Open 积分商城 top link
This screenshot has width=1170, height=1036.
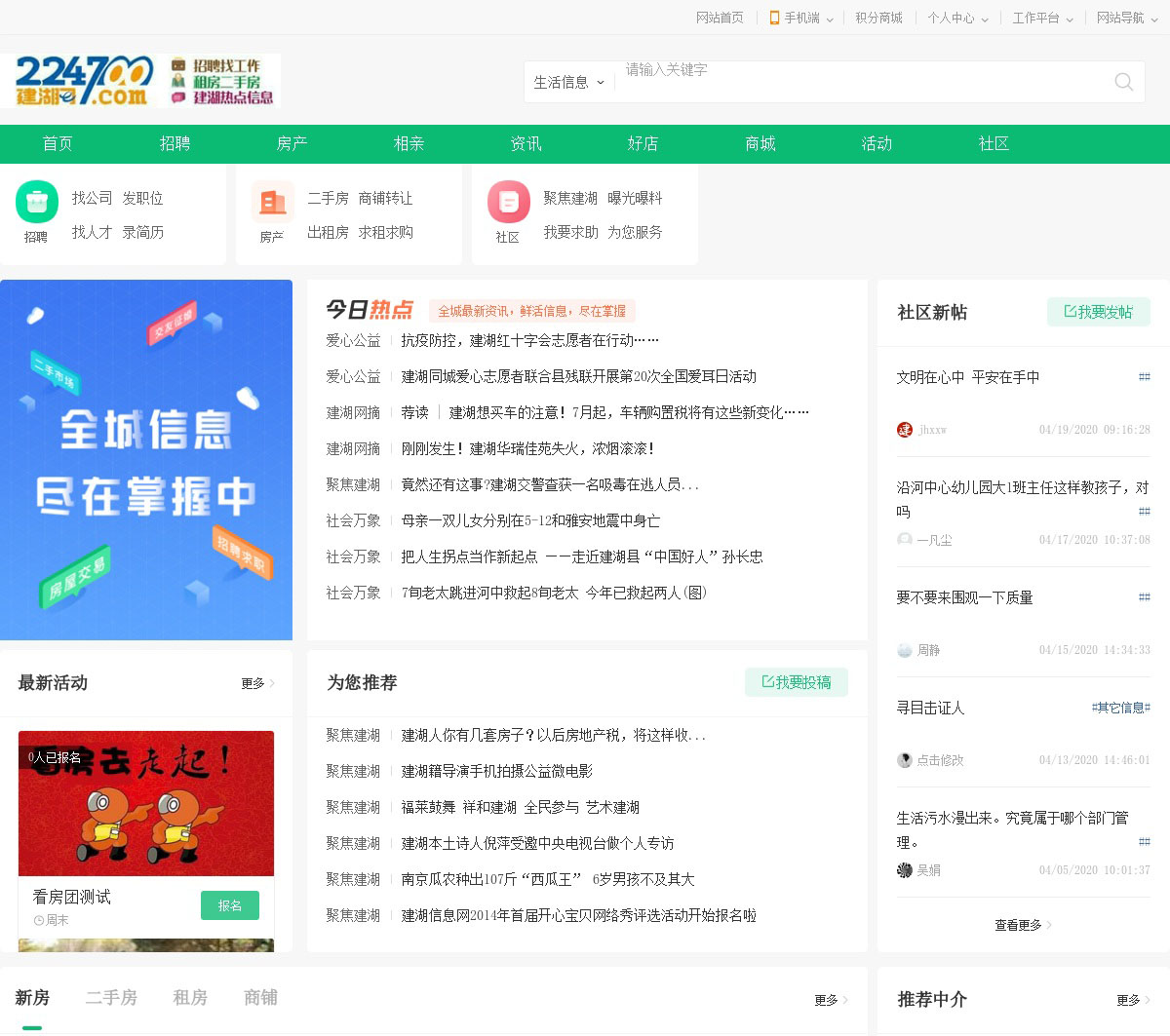(878, 18)
